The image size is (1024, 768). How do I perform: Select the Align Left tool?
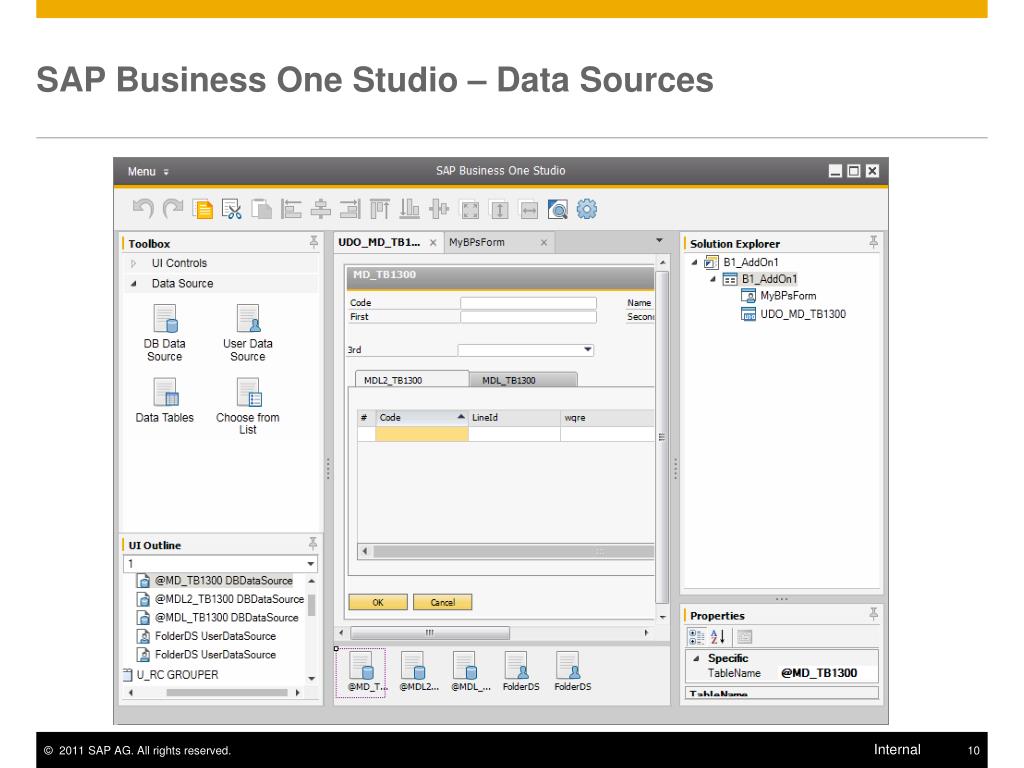291,209
